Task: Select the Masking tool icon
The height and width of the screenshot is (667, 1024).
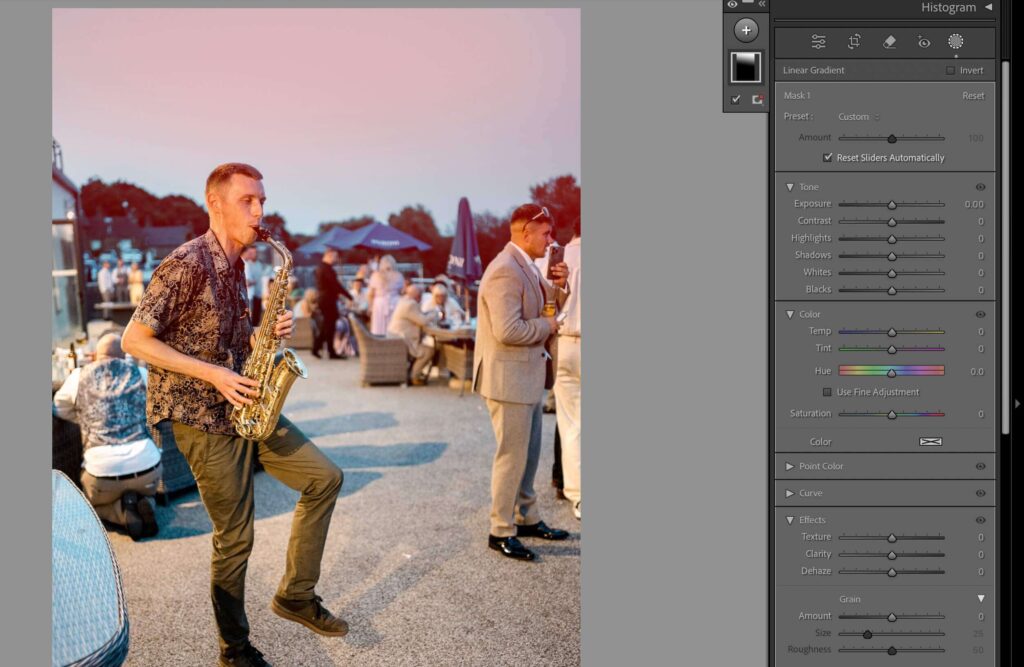Action: click(x=956, y=42)
